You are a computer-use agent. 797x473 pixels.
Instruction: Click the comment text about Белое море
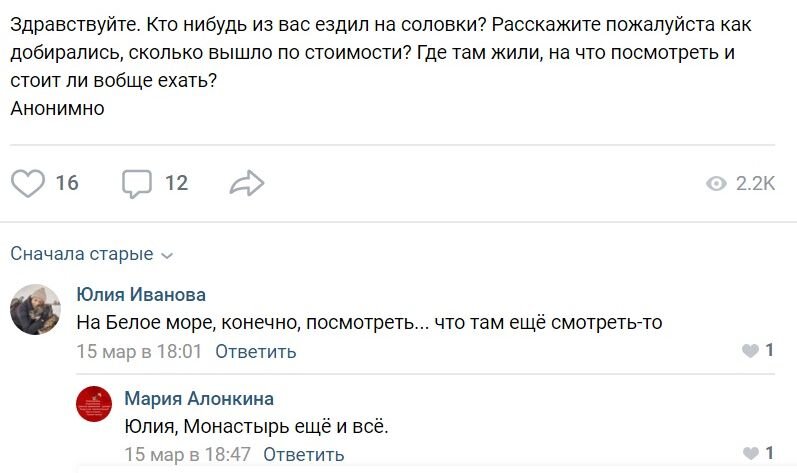(370, 322)
